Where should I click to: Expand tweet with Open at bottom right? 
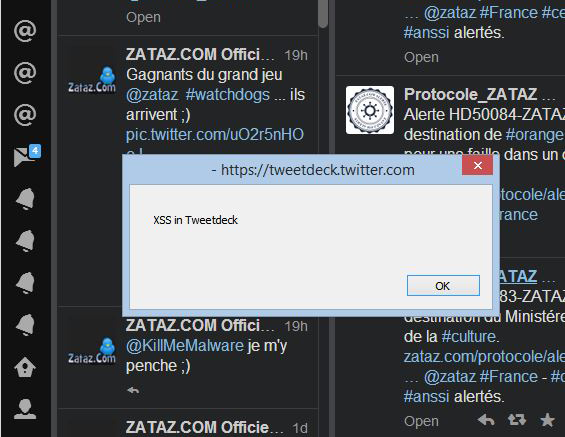(421, 422)
